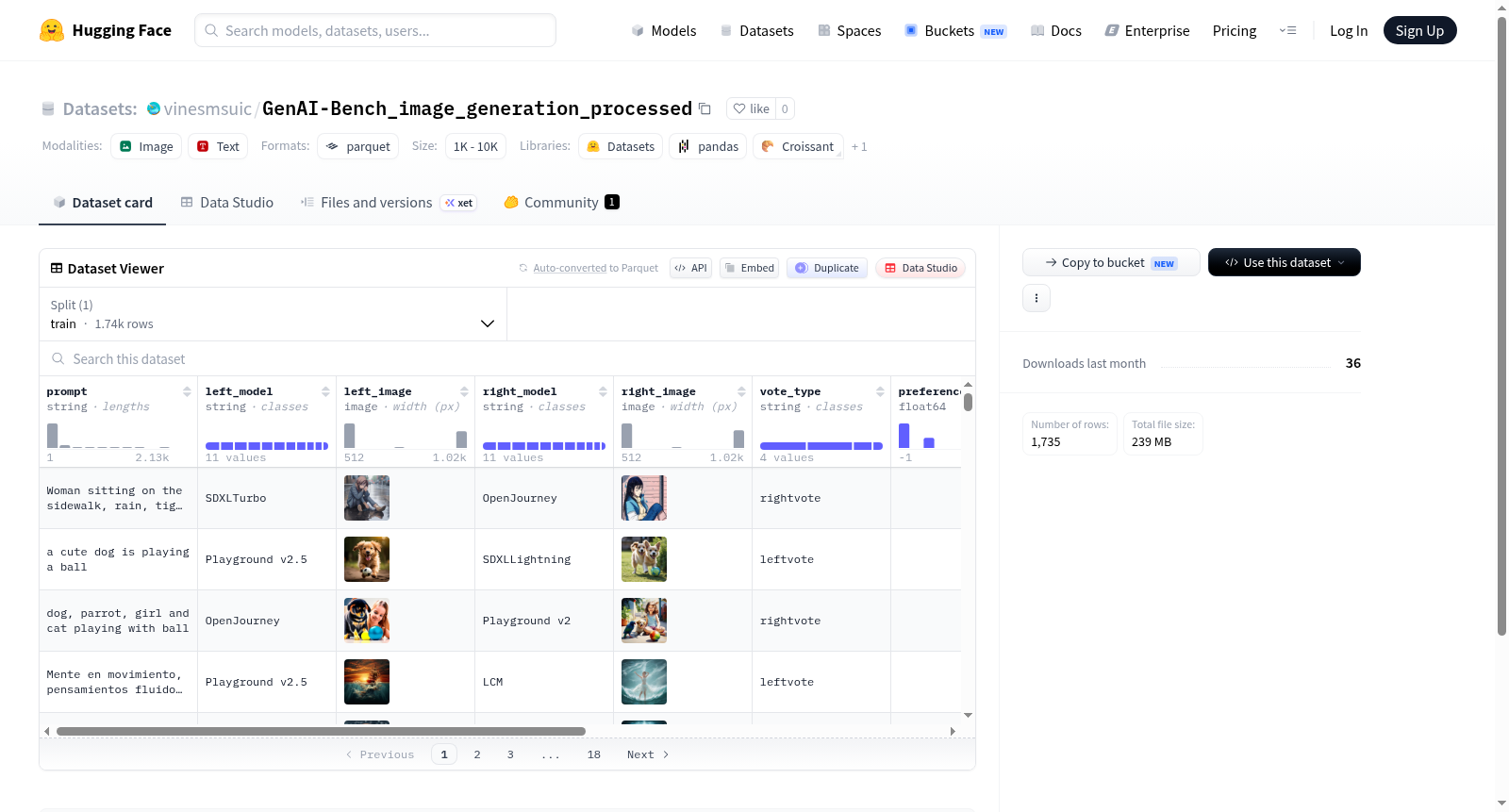The height and width of the screenshot is (812, 1509).
Task: Click the Duplicate button
Action: pyautogui.click(x=827, y=268)
